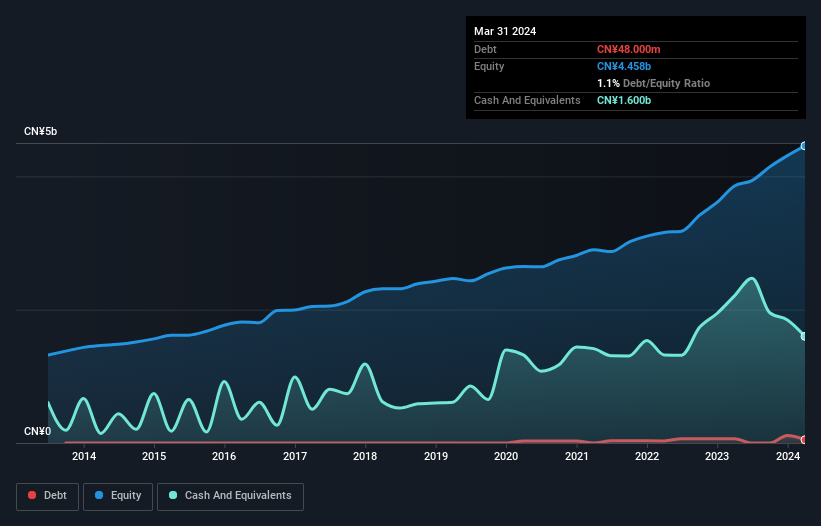Click the Mar 31 2024 tooltip date
This screenshot has height=526, width=821.
pos(505,31)
